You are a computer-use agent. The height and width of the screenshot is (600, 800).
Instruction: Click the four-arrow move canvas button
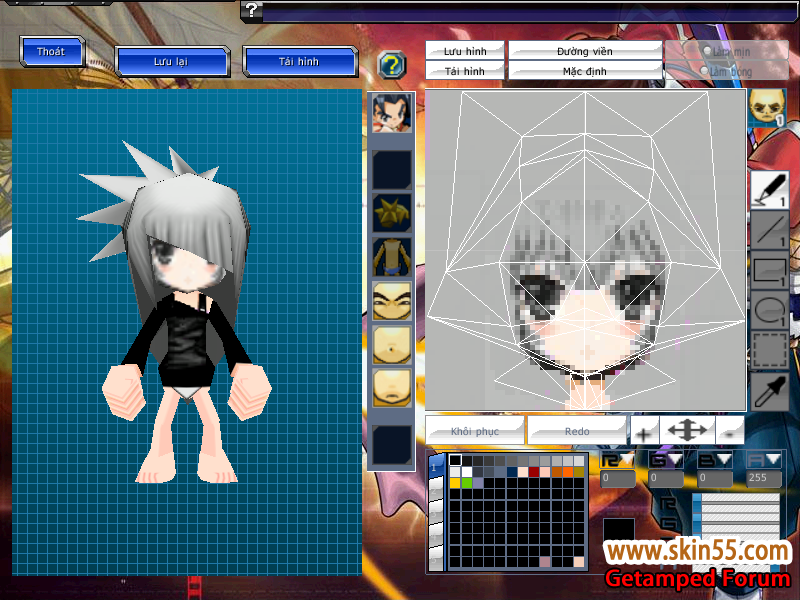tap(687, 431)
